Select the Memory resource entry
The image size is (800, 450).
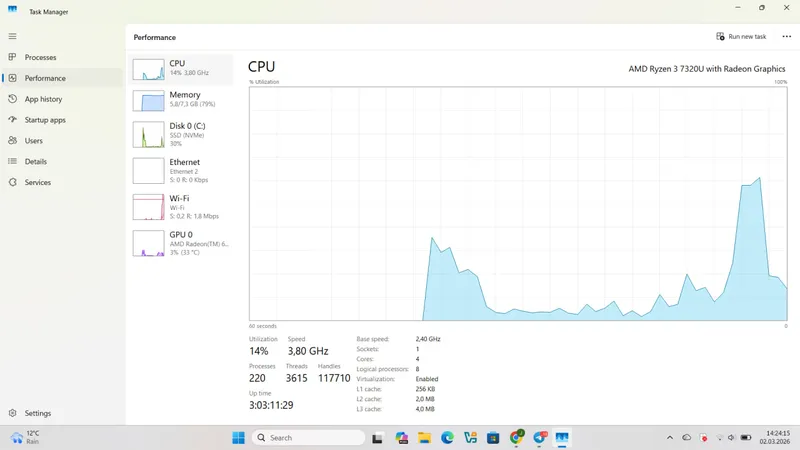click(181, 101)
